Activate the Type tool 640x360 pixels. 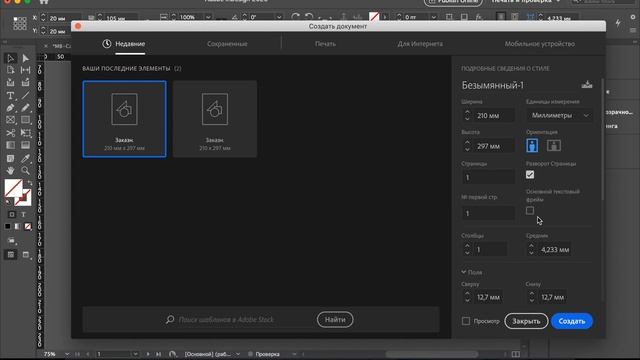(x=11, y=96)
